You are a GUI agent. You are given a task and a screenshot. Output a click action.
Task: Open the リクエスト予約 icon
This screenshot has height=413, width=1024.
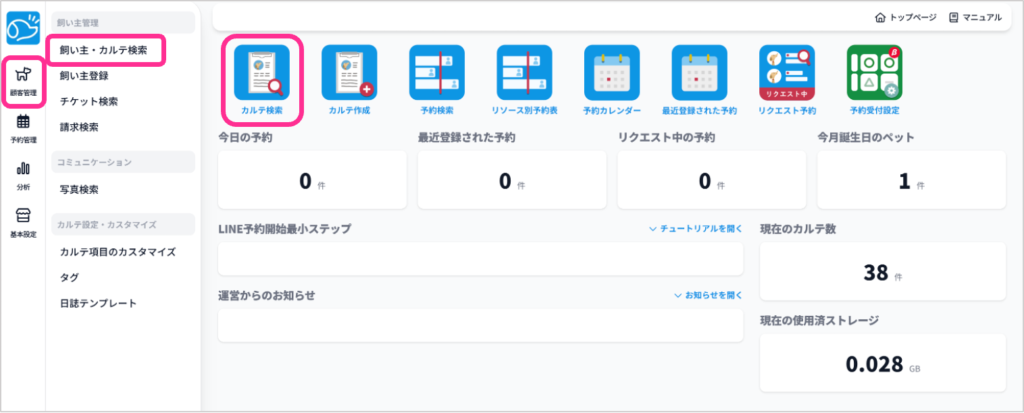point(787,73)
